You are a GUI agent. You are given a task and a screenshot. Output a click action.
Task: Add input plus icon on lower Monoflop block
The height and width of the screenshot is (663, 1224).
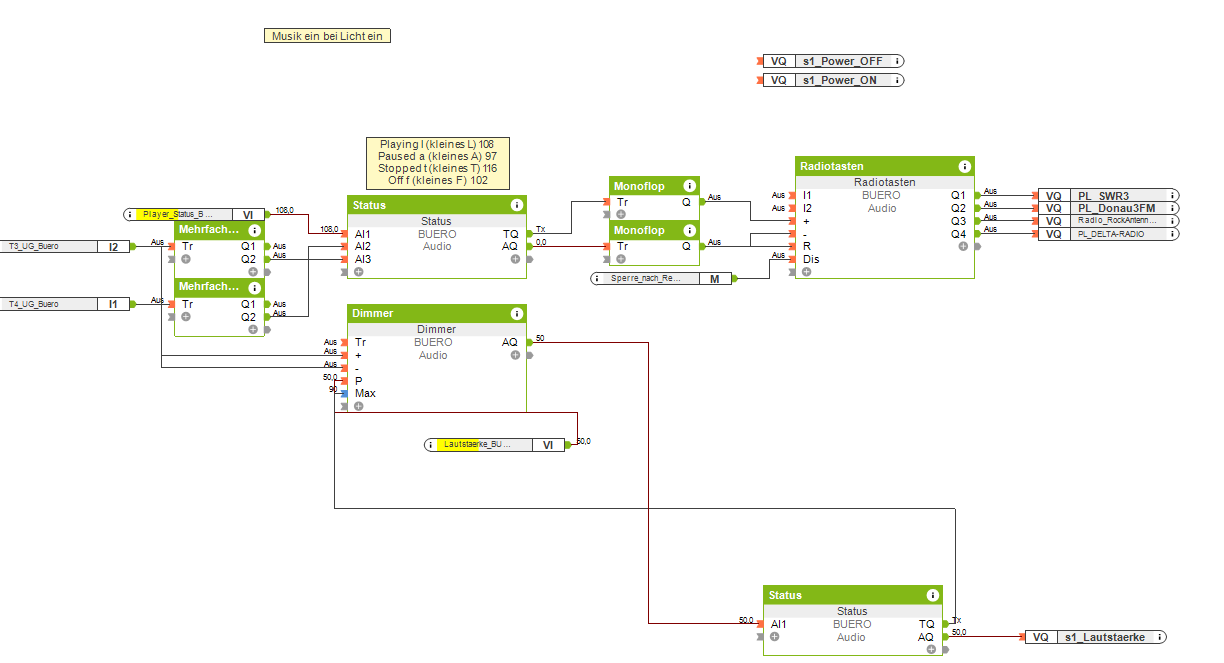[622, 258]
